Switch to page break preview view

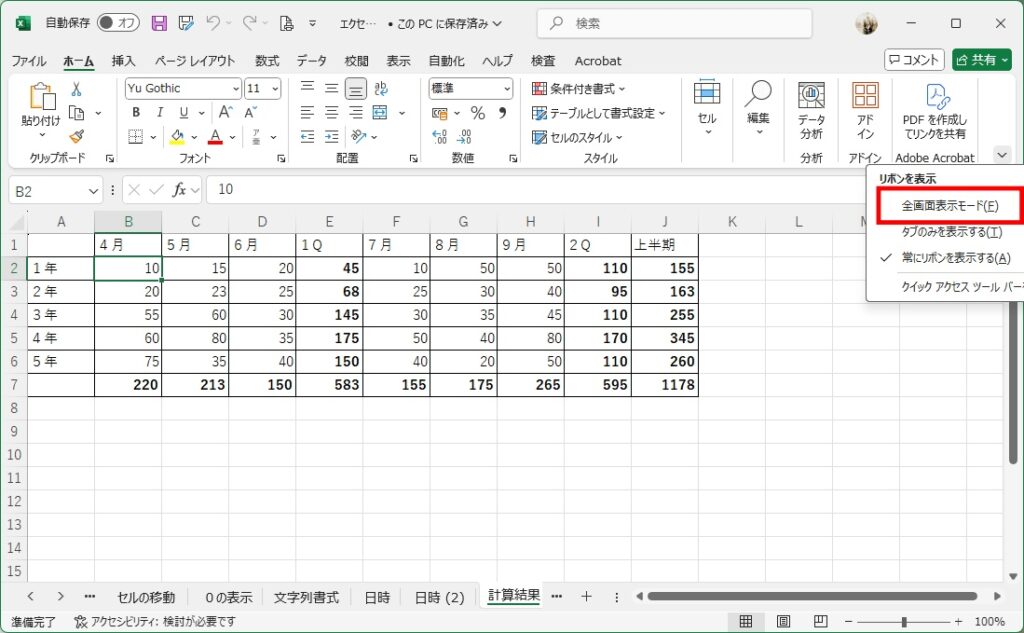[x=821, y=621]
